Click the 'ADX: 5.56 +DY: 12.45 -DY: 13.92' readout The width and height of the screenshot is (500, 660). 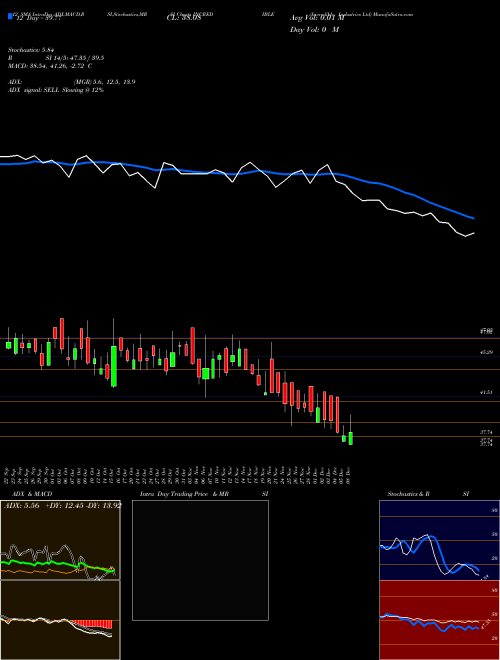(62, 506)
